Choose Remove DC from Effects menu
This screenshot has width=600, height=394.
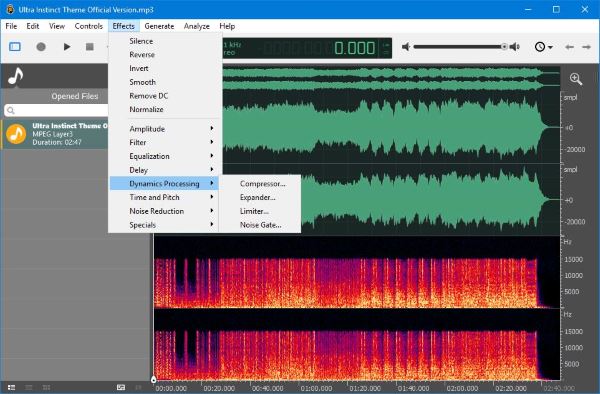click(x=164, y=96)
